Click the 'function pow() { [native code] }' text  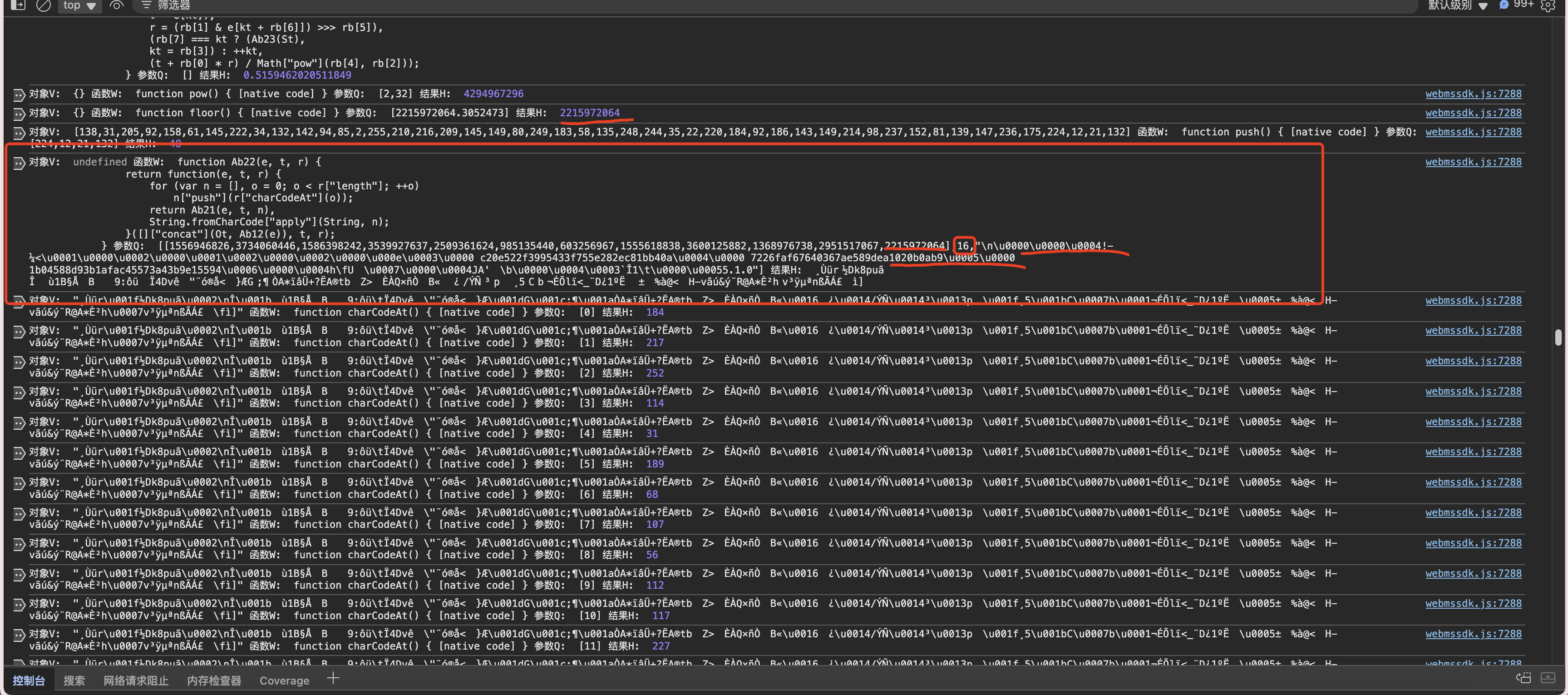click(x=232, y=94)
